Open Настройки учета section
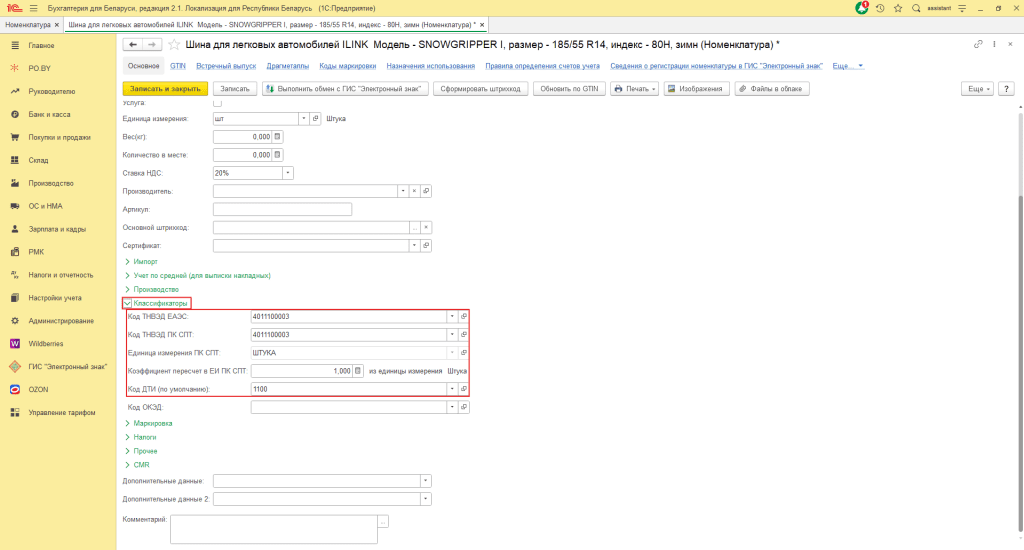 (x=57, y=298)
